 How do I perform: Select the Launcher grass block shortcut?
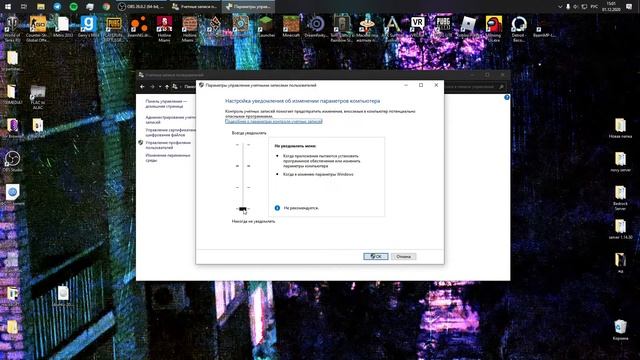(x=265, y=27)
